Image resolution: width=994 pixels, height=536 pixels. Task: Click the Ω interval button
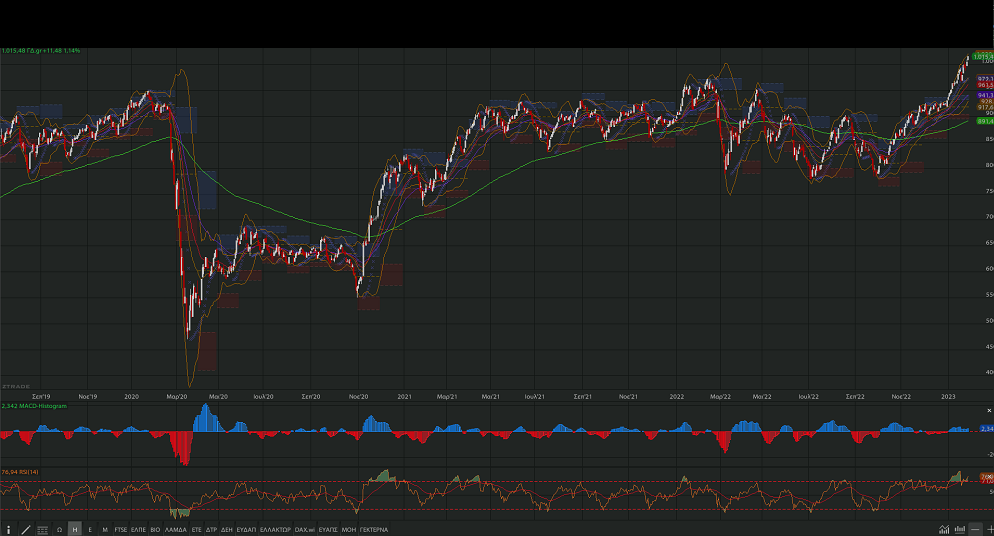coord(60,530)
